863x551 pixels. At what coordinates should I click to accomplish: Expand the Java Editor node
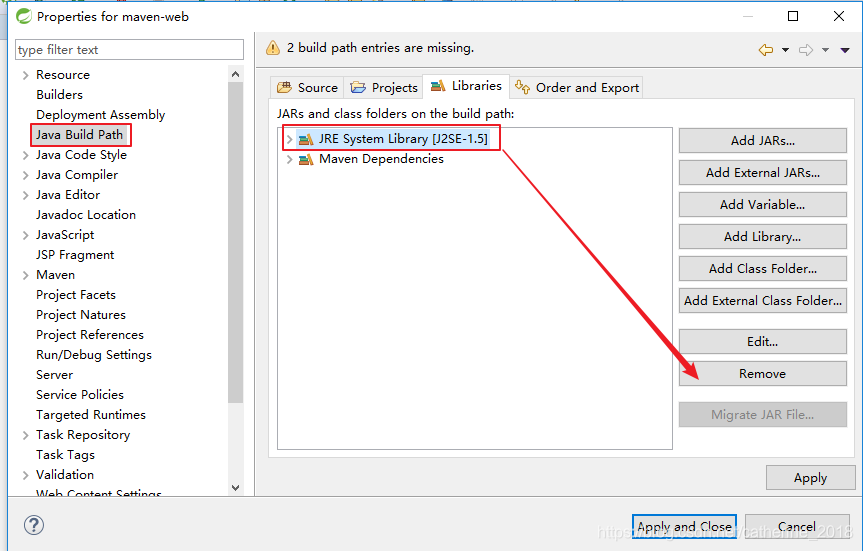pos(25,195)
